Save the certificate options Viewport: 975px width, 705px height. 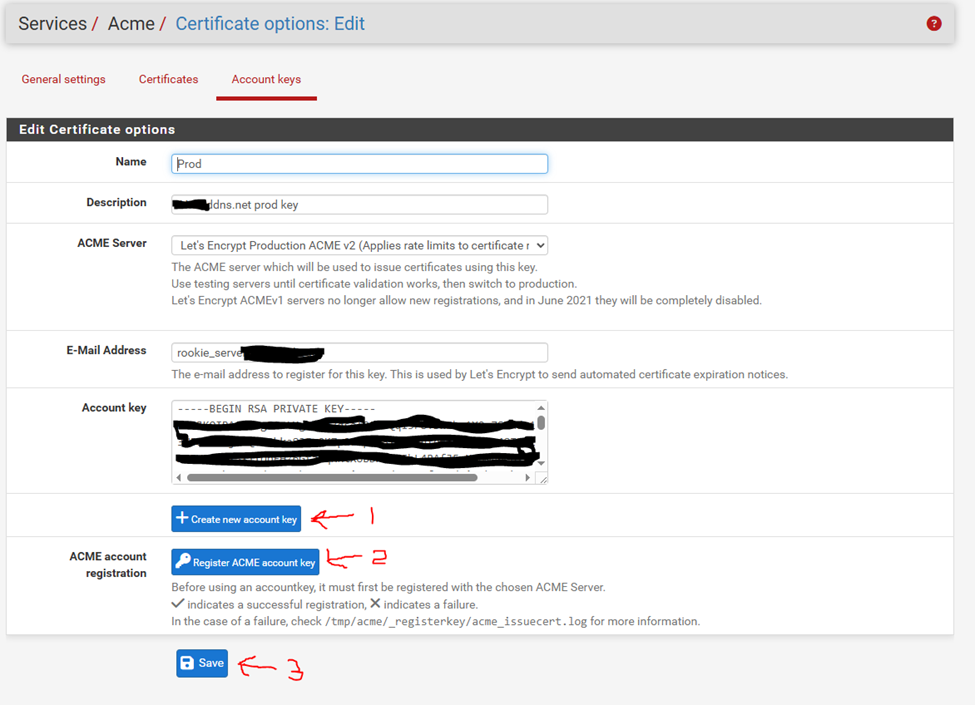(202, 663)
